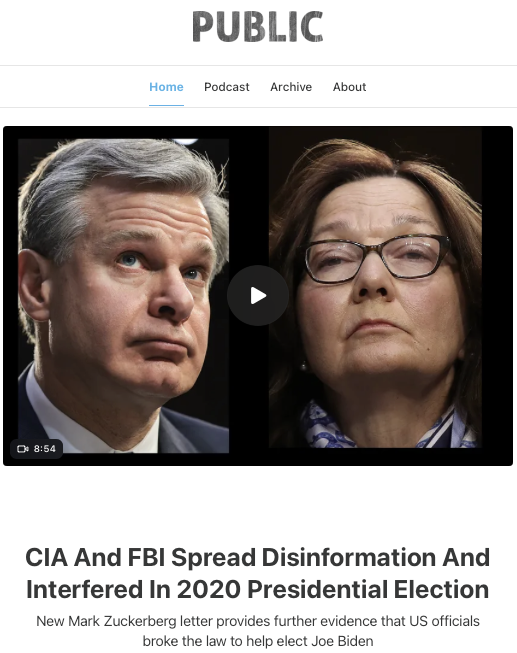517x653 pixels.
Task: Open the Home tab
Action: (166, 87)
